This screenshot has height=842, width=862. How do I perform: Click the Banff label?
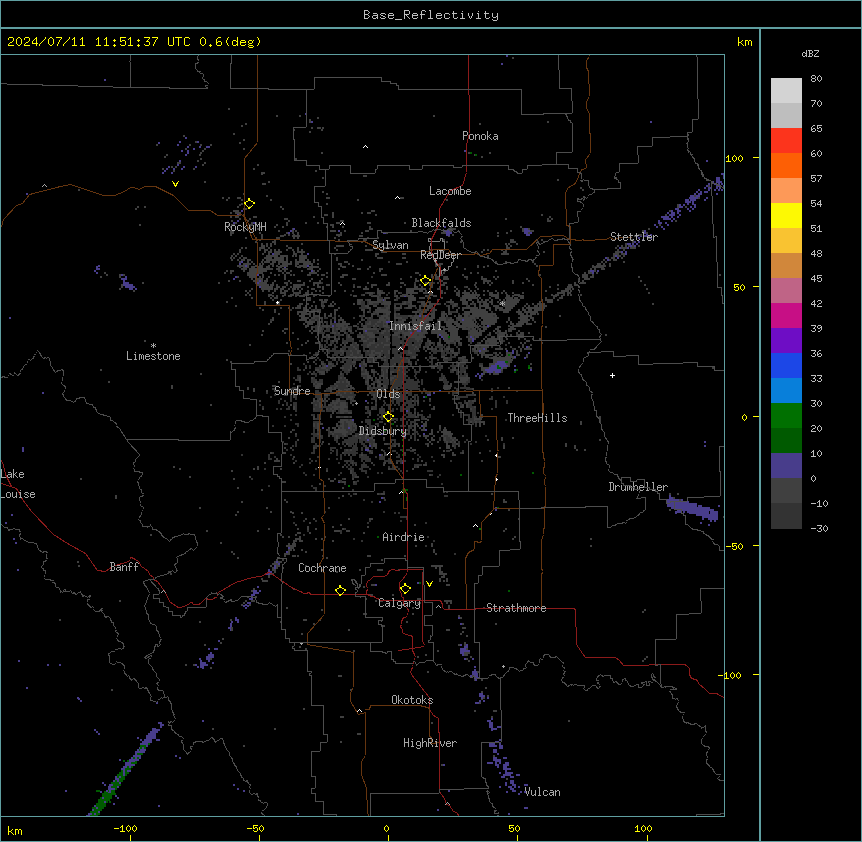click(x=124, y=567)
